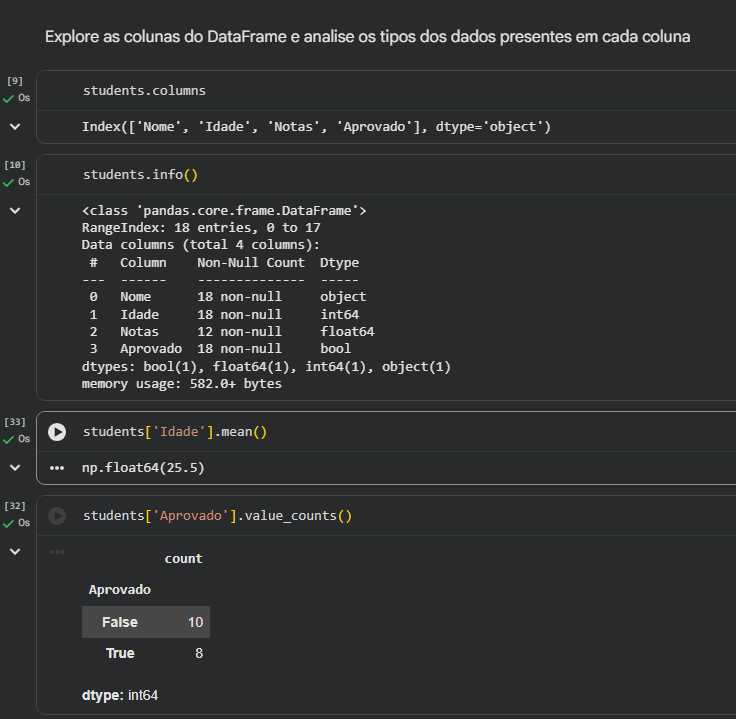The height and width of the screenshot is (719, 736).
Task: Click the np.float64(25.5) output
Action: [x=143, y=468]
